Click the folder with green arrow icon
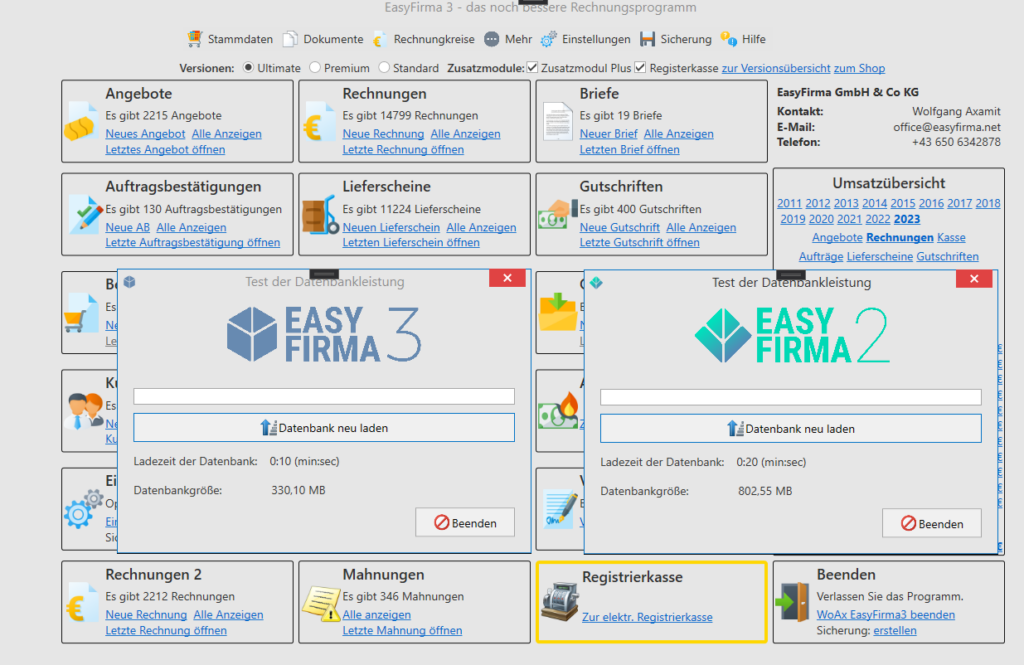Image resolution: width=1024 pixels, height=665 pixels. pyautogui.click(x=558, y=312)
